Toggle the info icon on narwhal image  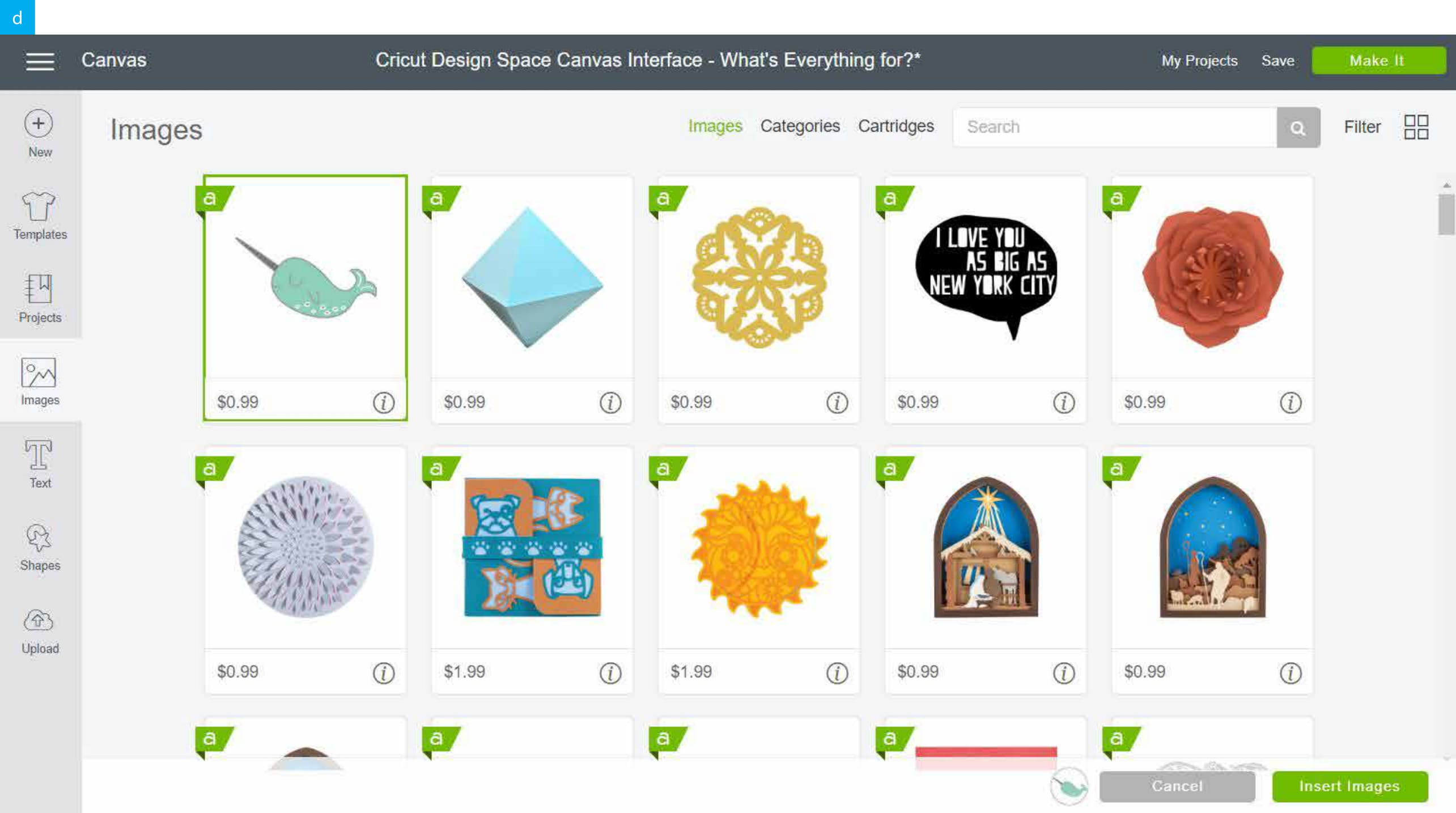(383, 402)
